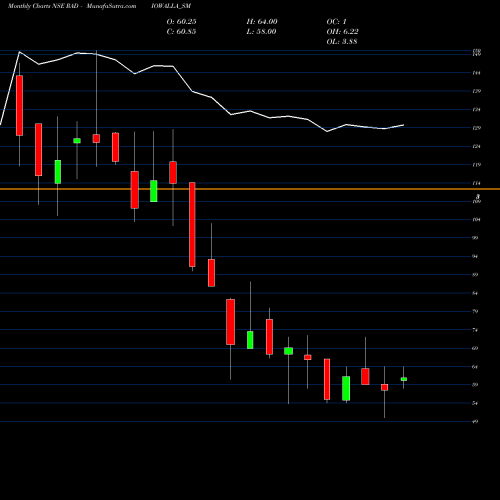Click the 119 price axis label
The height and width of the screenshot is (500, 500).
coord(476,165)
